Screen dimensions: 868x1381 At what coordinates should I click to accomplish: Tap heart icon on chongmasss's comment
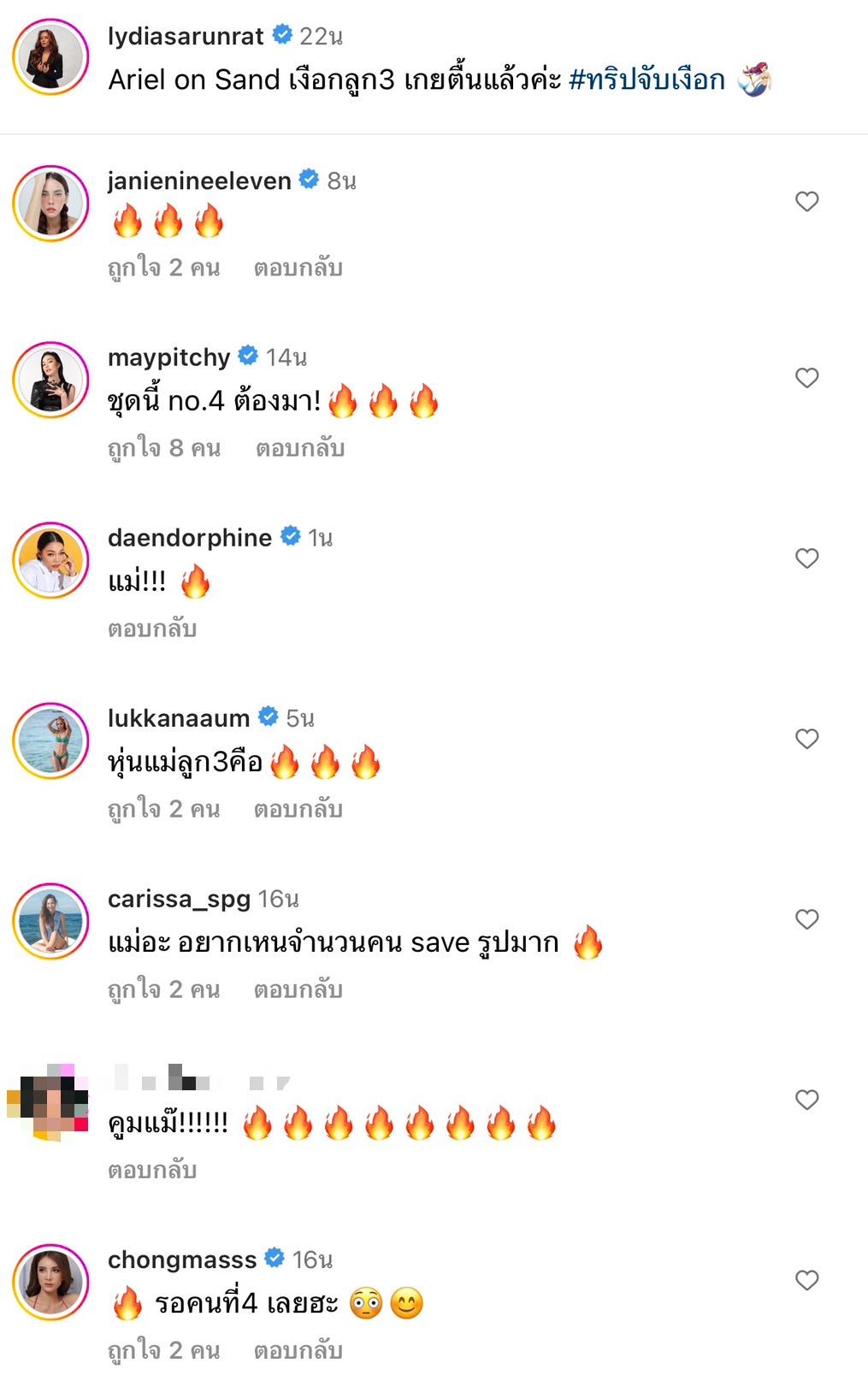pyautogui.click(x=806, y=1280)
